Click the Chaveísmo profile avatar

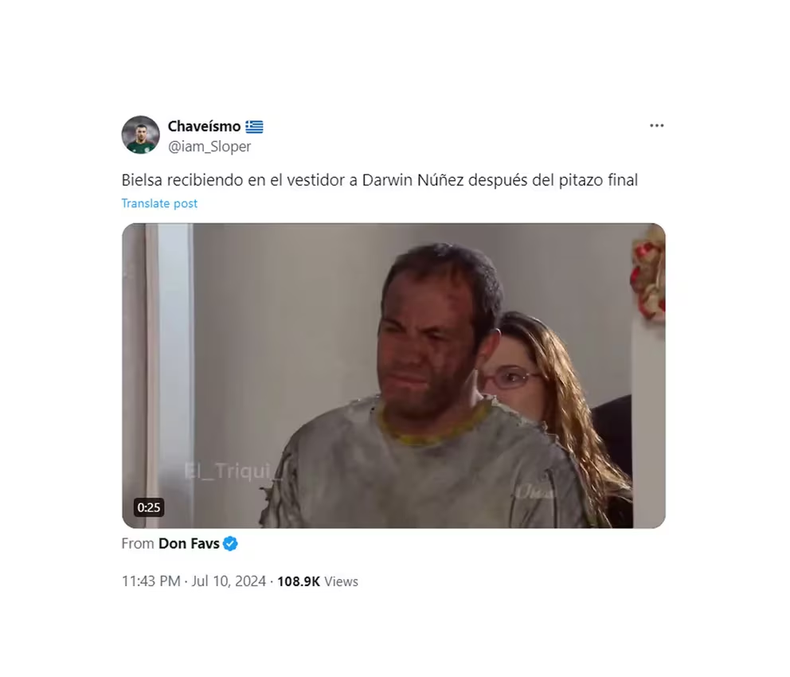141,135
